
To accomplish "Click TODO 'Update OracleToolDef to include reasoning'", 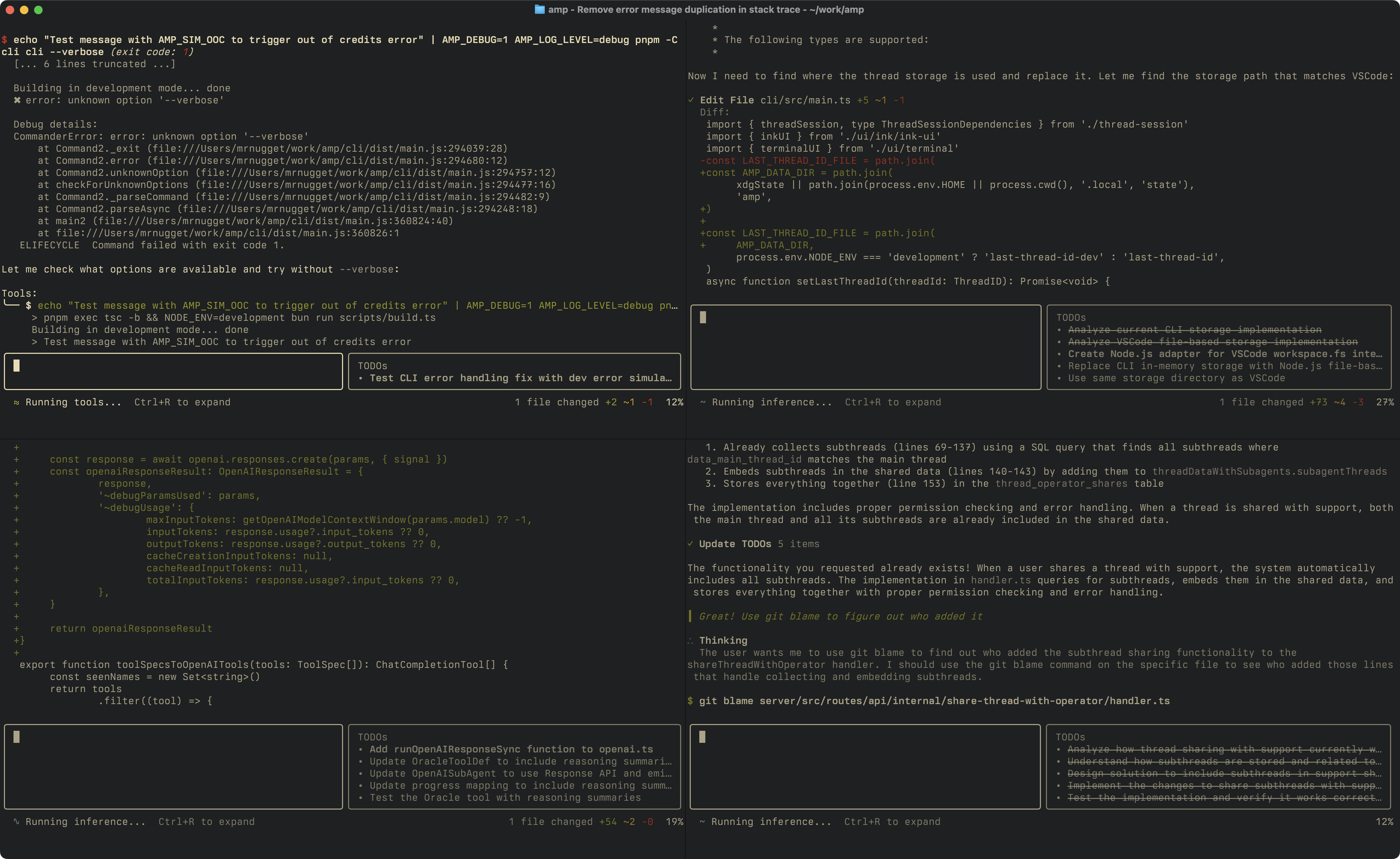I will (520, 761).
